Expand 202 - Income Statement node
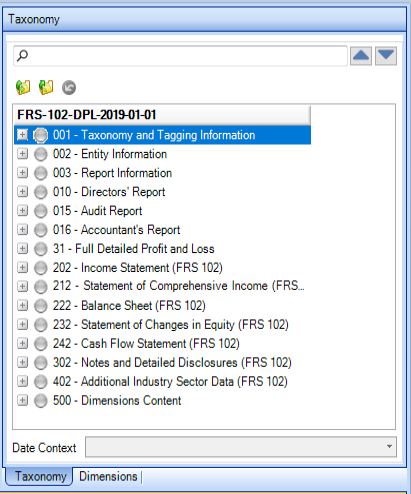Image resolution: width=411 pixels, height=494 pixels. tap(22, 267)
